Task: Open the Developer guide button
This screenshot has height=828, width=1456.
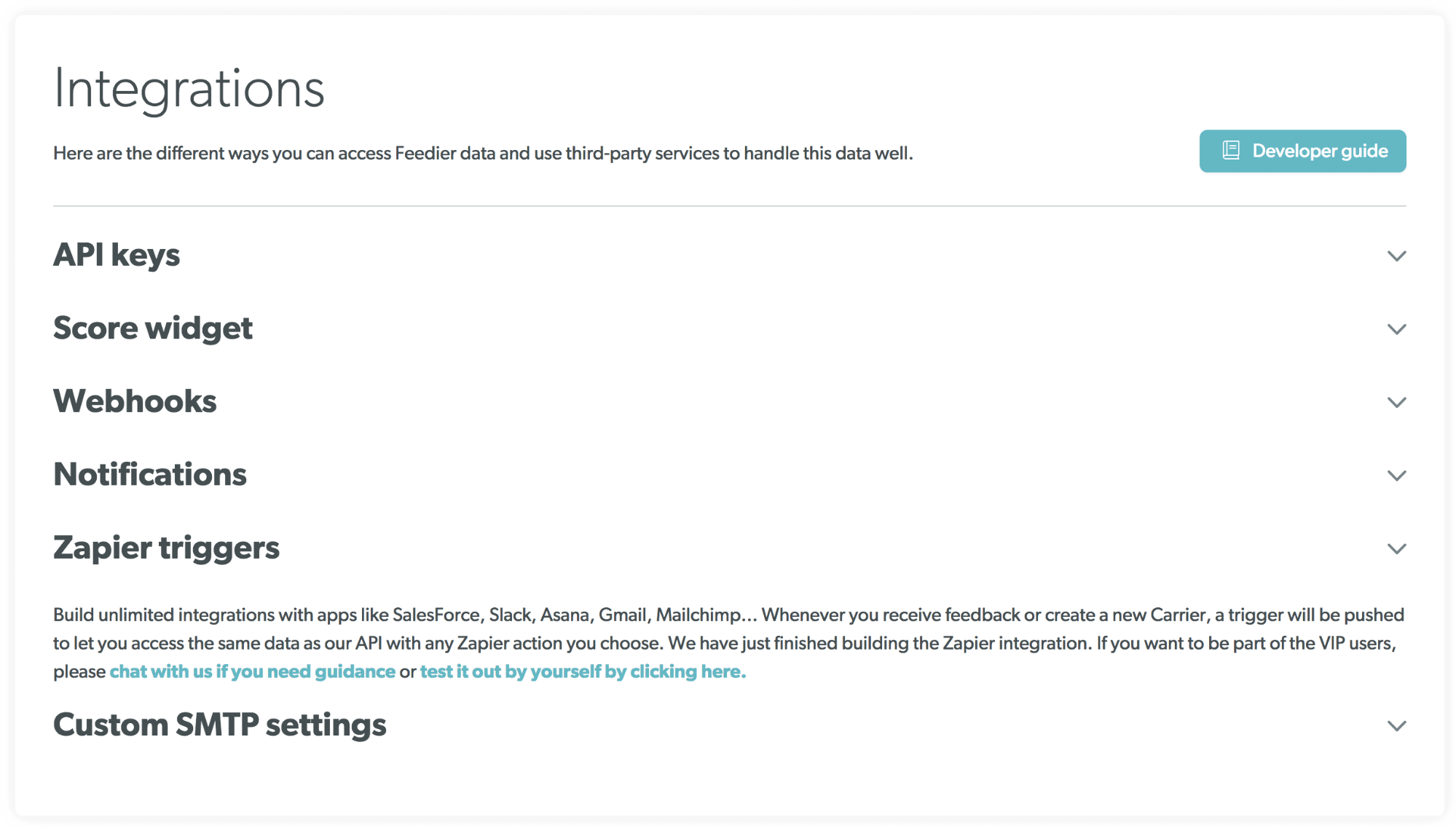Action: 1302,151
